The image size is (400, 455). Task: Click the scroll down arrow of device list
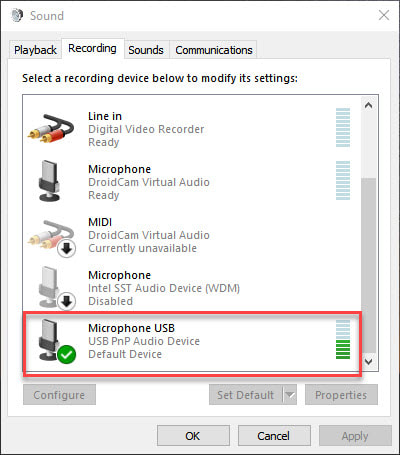[x=368, y=361]
